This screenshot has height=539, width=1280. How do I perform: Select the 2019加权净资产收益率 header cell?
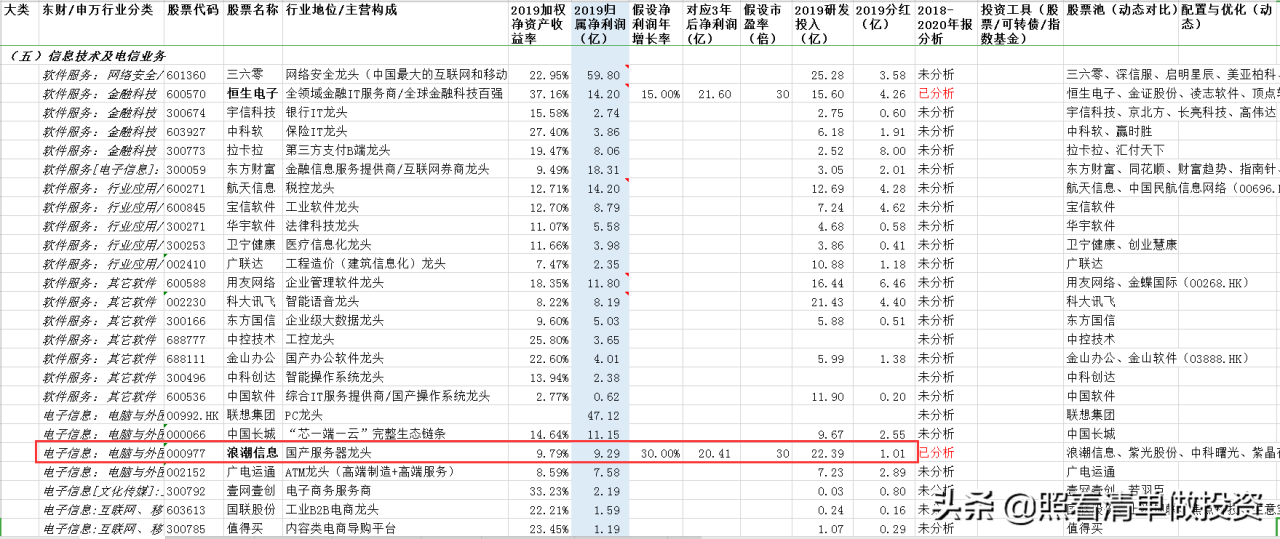click(540, 24)
